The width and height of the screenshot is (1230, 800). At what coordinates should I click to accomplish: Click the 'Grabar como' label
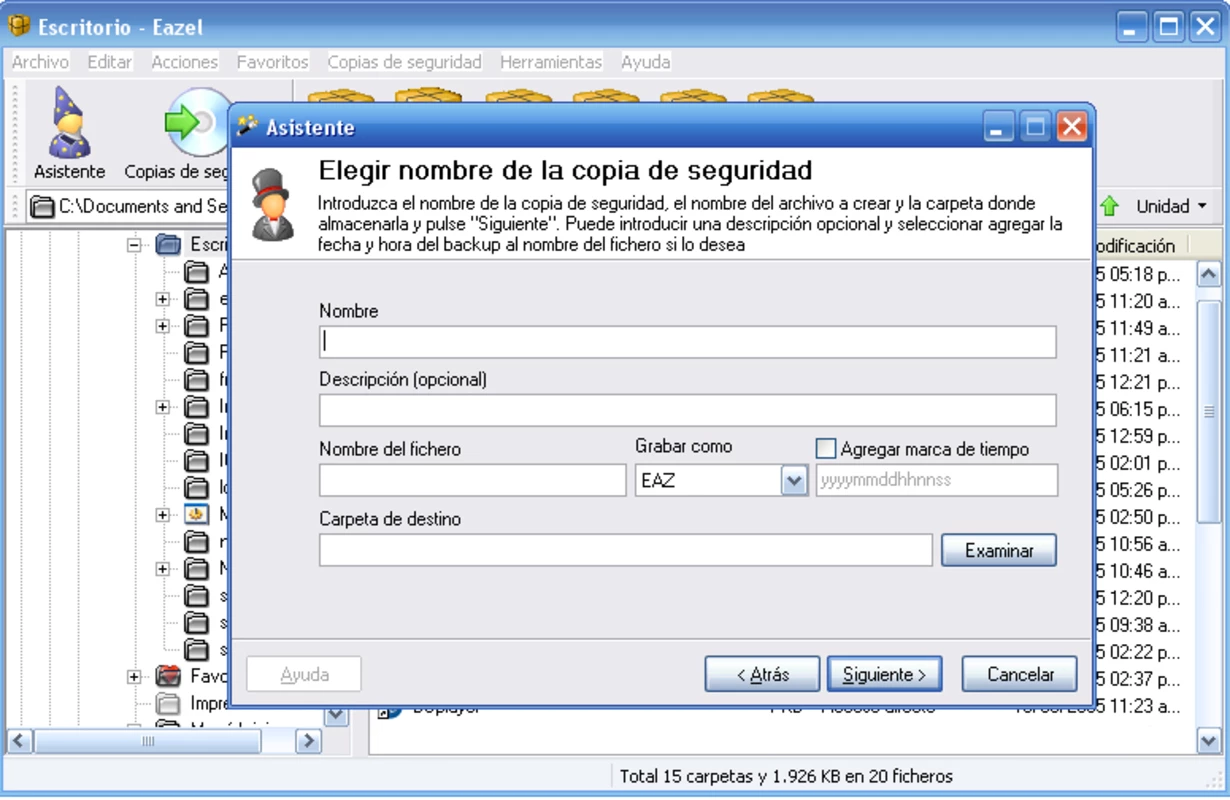(x=684, y=446)
